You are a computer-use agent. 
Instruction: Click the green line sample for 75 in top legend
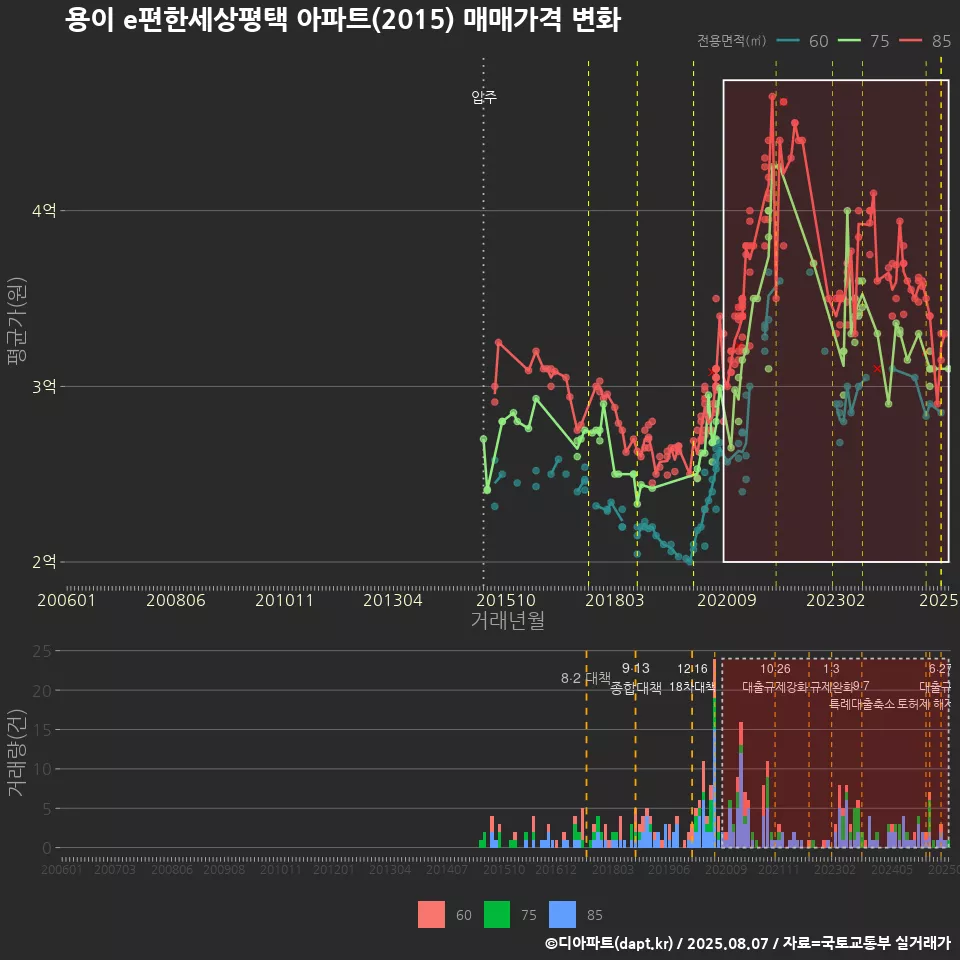(x=849, y=40)
